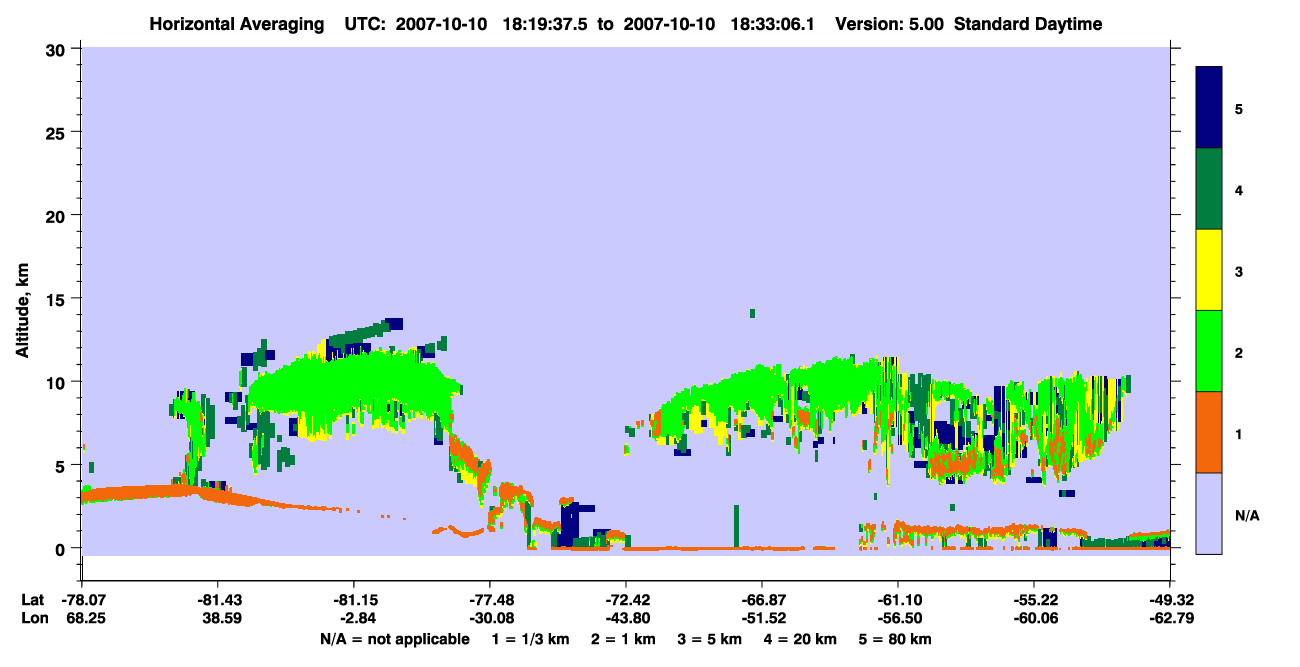Click the bright green colorbar segment 2
Viewport: 1300px width, 667px height.
(1209, 351)
